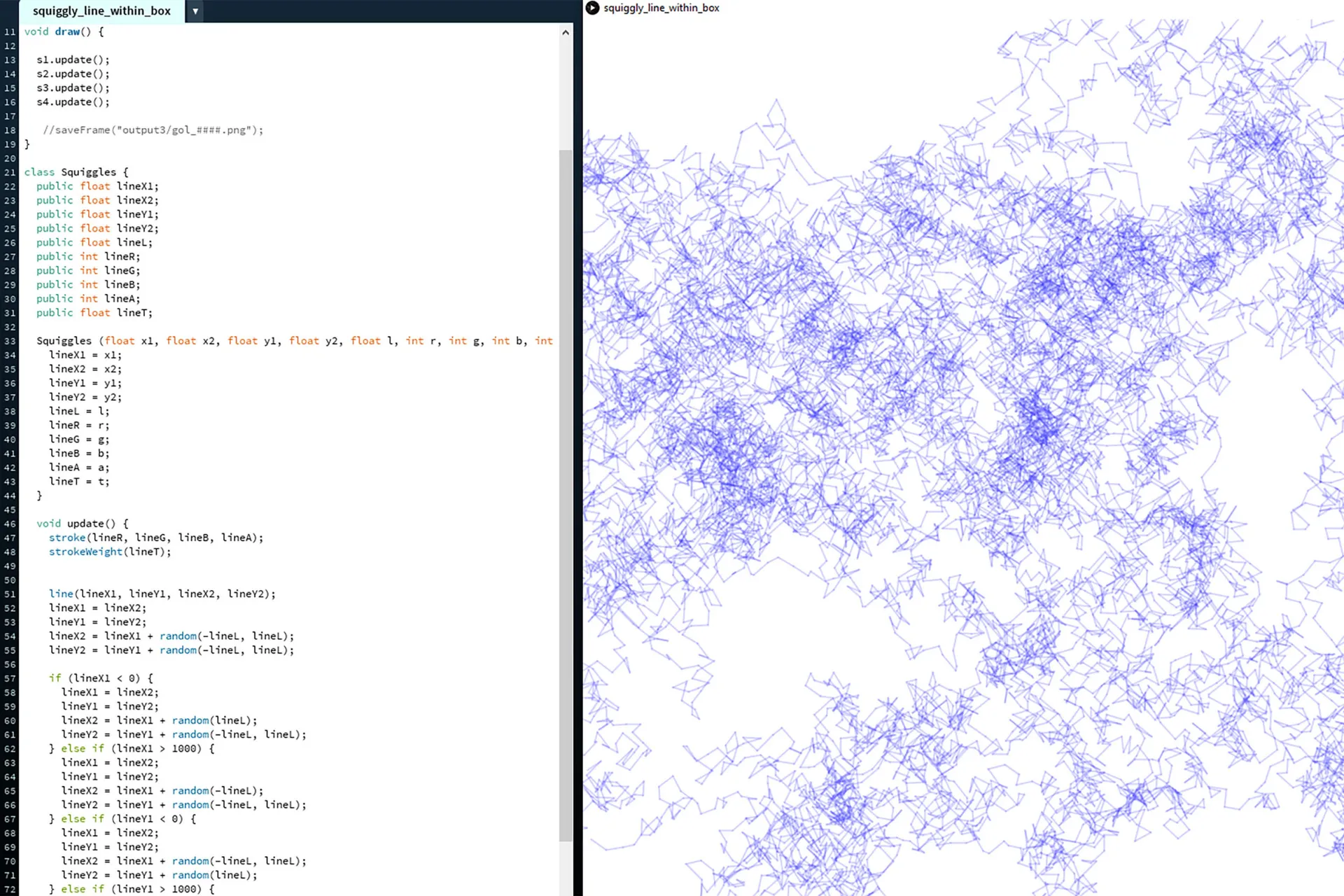Click line number 51 in the gutter
Screen dimensions: 1344x896
10,594
